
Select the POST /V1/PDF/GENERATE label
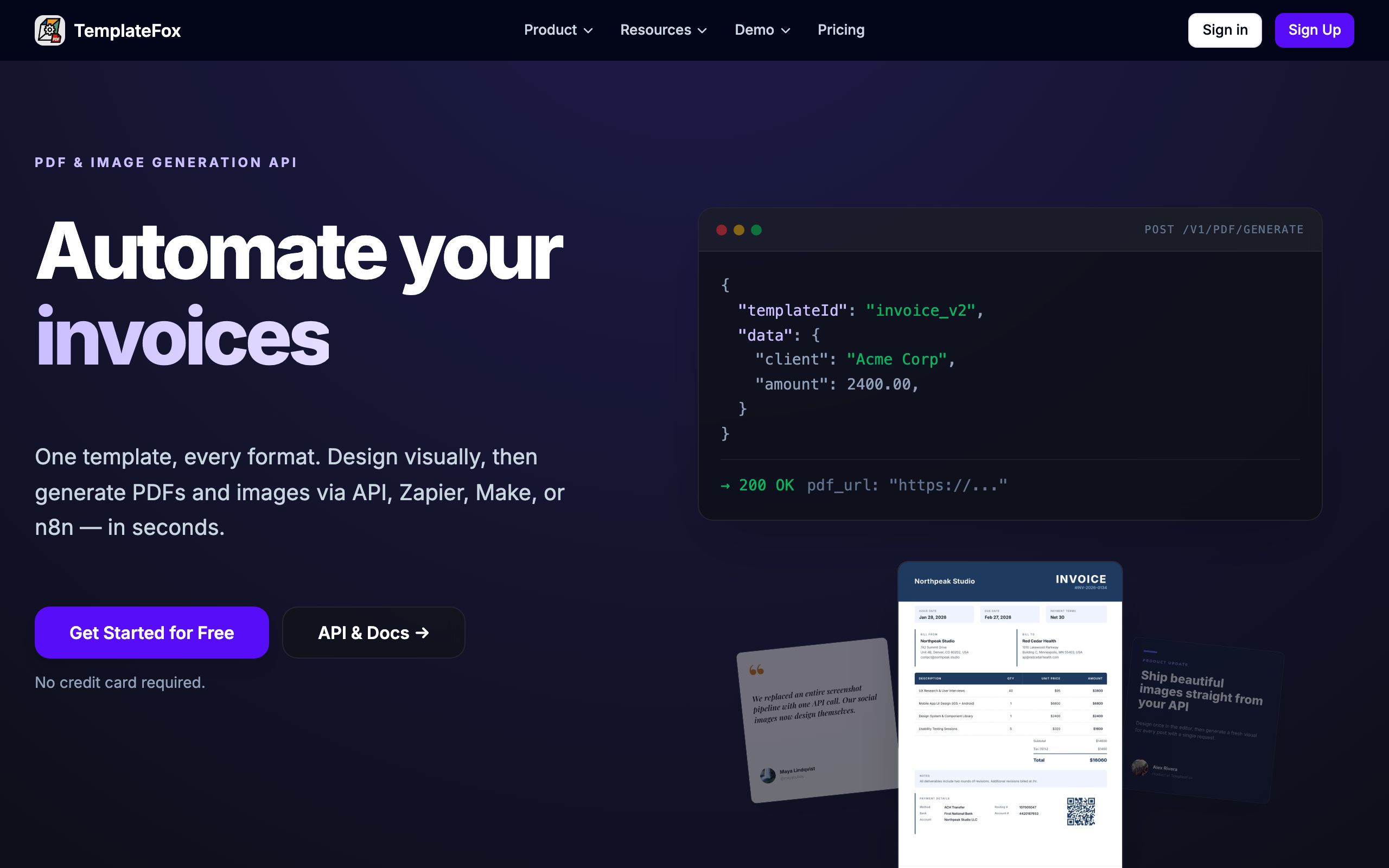click(x=1224, y=229)
